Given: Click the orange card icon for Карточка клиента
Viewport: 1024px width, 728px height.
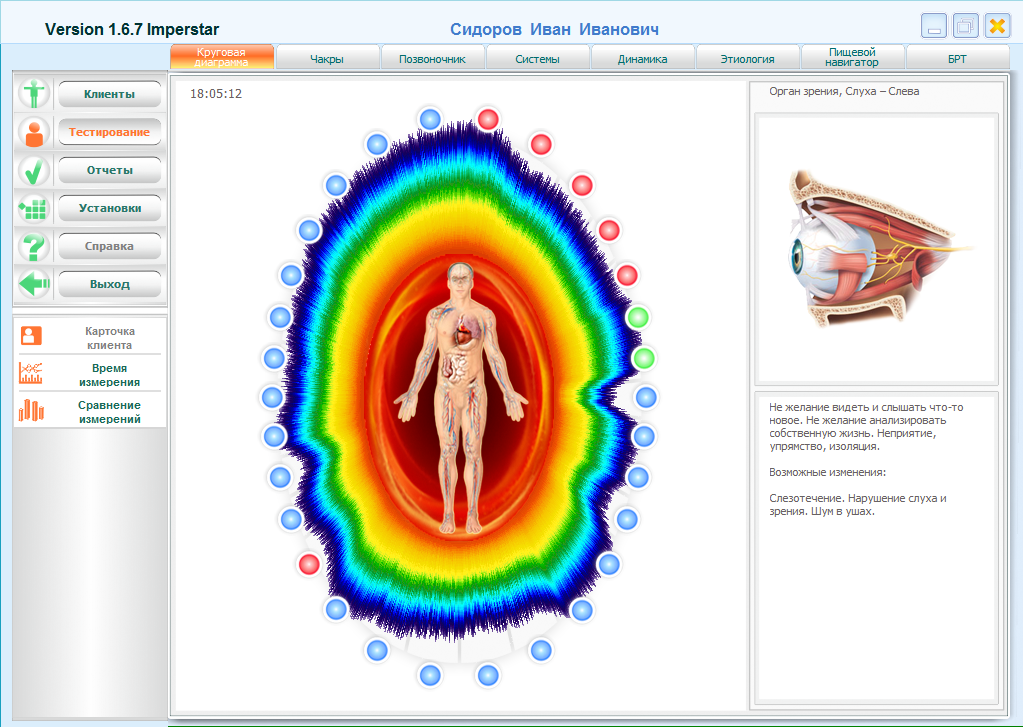Looking at the screenshot, I should [x=31, y=336].
